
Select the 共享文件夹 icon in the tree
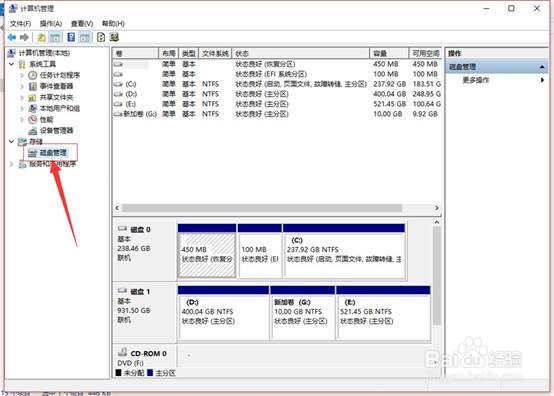click(33, 97)
